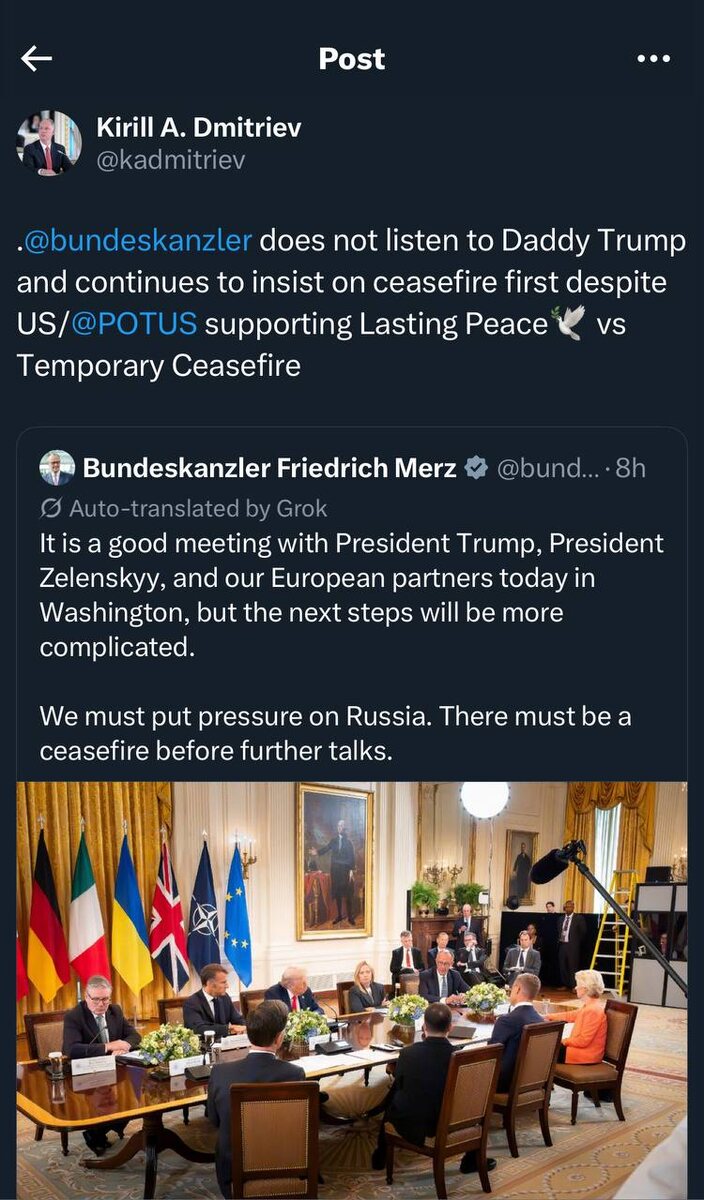Open the 8h timestamp of quoted post
Image resolution: width=704 pixels, height=1200 pixels.
coord(630,468)
